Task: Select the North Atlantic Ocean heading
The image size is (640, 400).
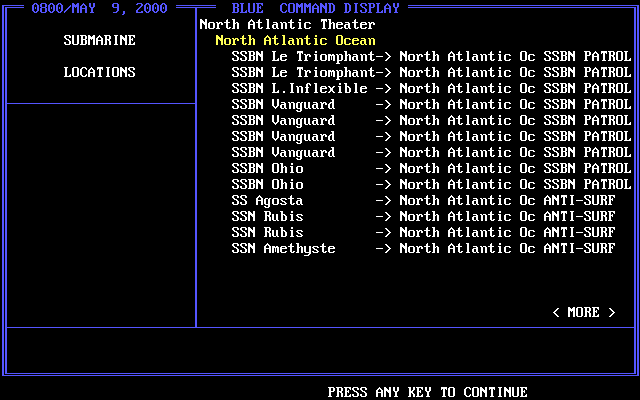Action: [x=295, y=40]
